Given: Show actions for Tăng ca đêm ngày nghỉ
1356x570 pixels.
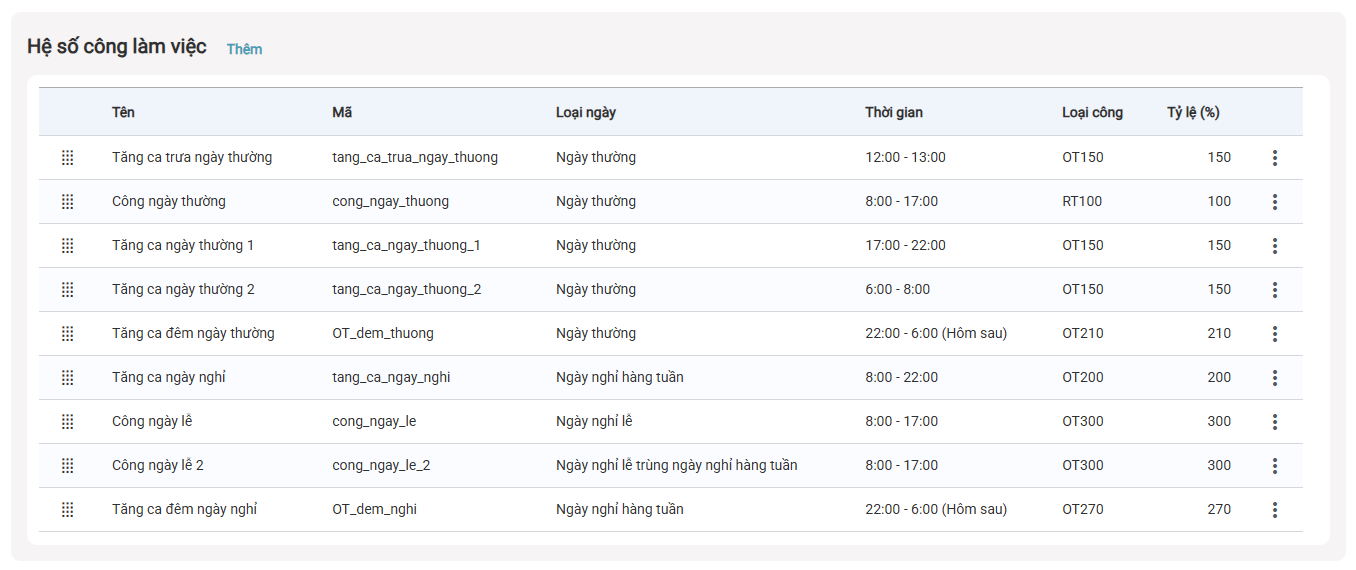Looking at the screenshot, I should tap(1274, 509).
